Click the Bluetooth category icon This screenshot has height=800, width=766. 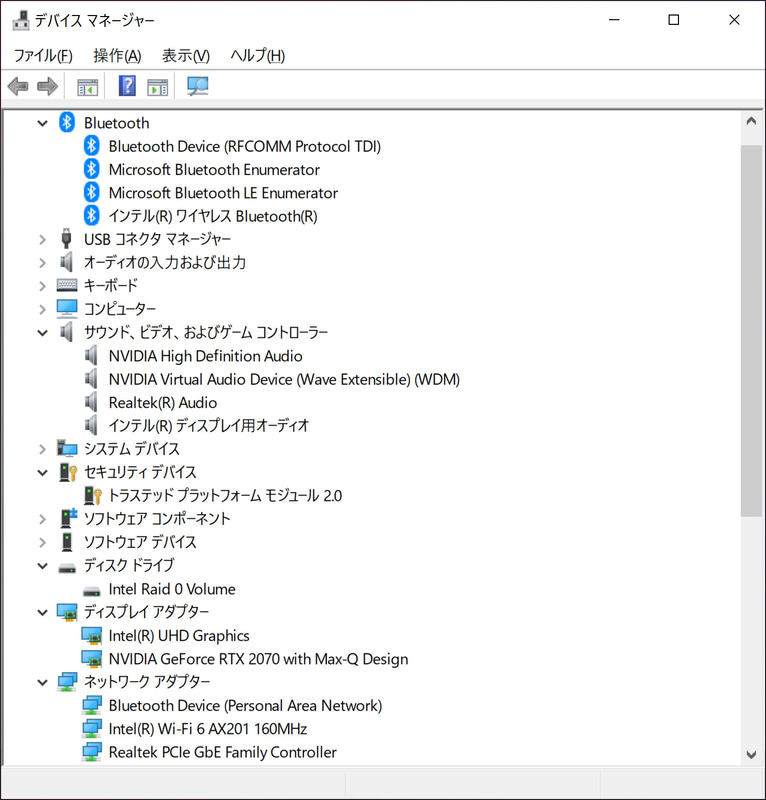tap(67, 122)
